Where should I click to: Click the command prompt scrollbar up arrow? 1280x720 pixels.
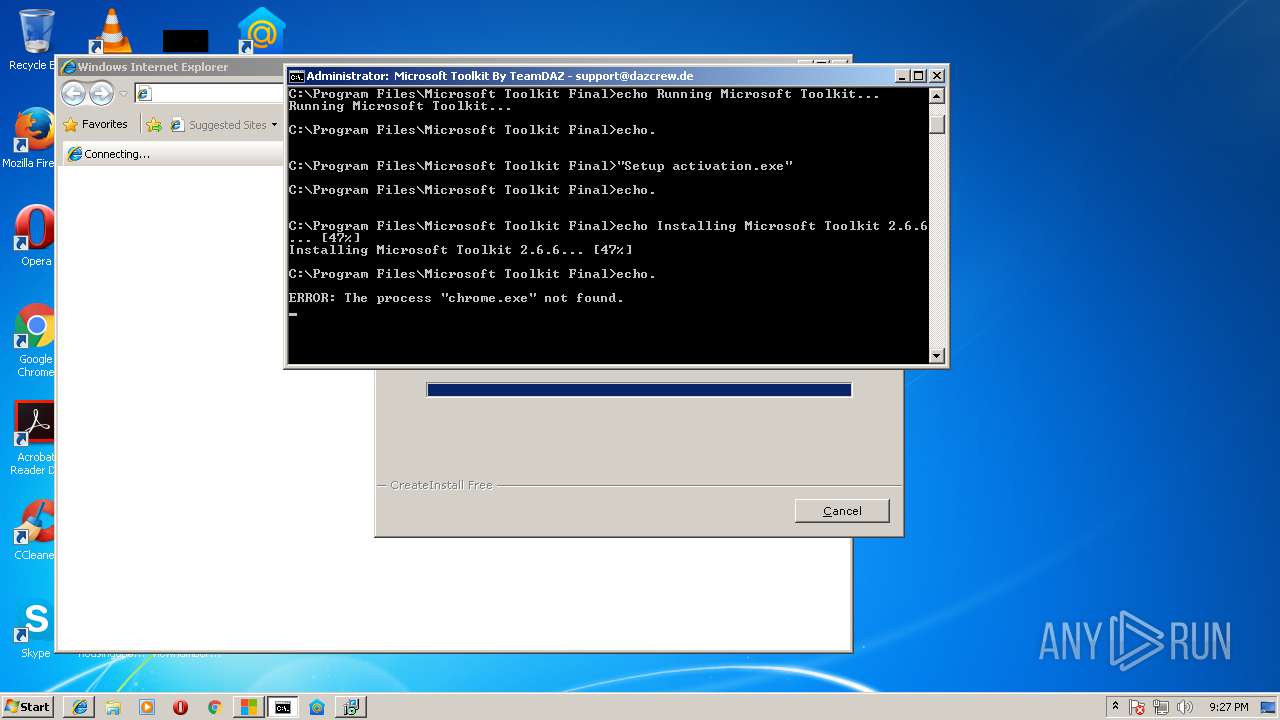(x=937, y=96)
